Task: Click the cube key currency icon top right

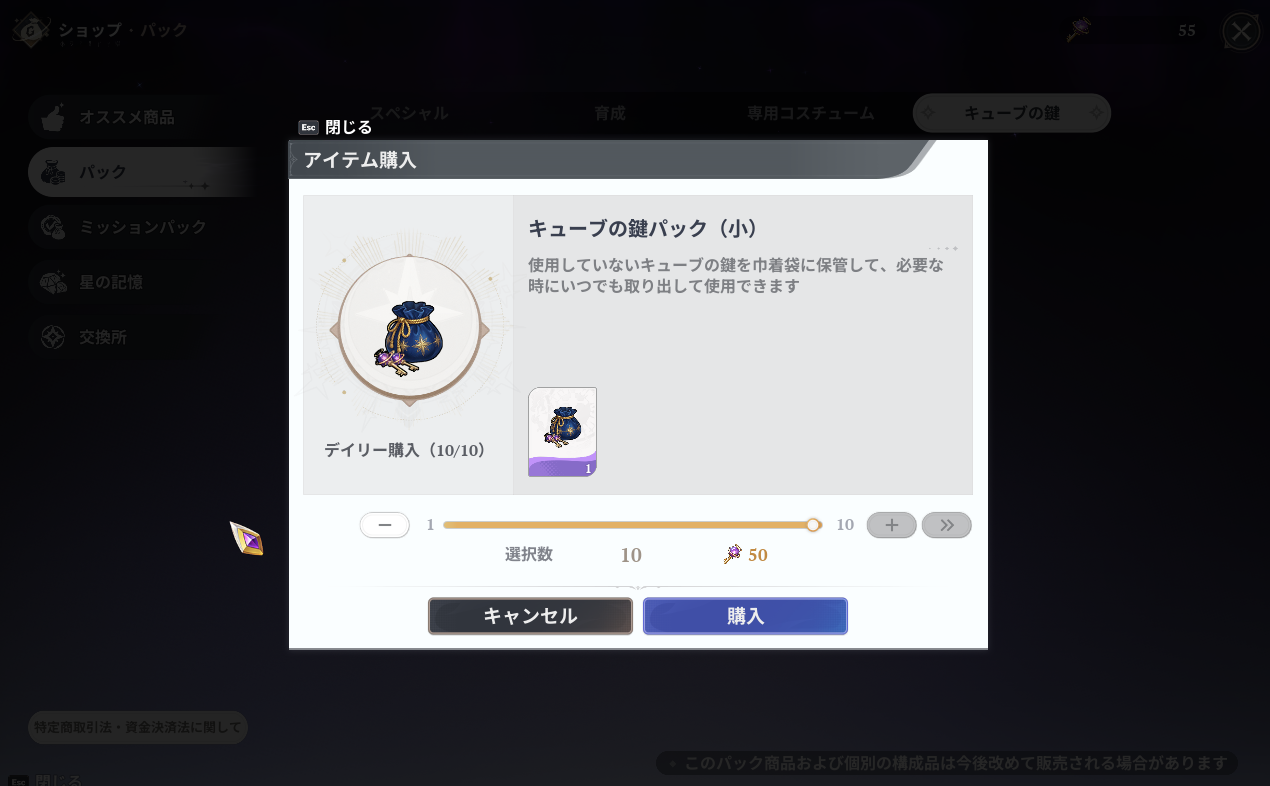Action: click(1078, 30)
